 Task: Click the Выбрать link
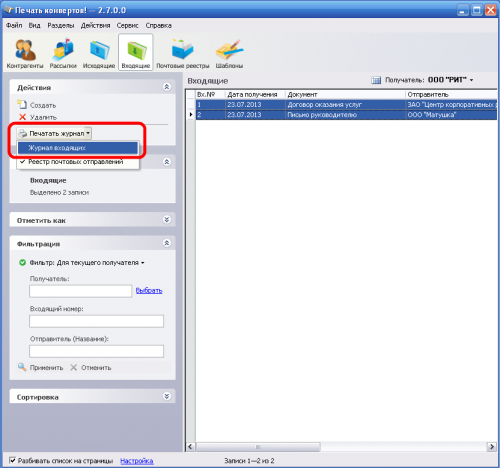click(x=149, y=291)
